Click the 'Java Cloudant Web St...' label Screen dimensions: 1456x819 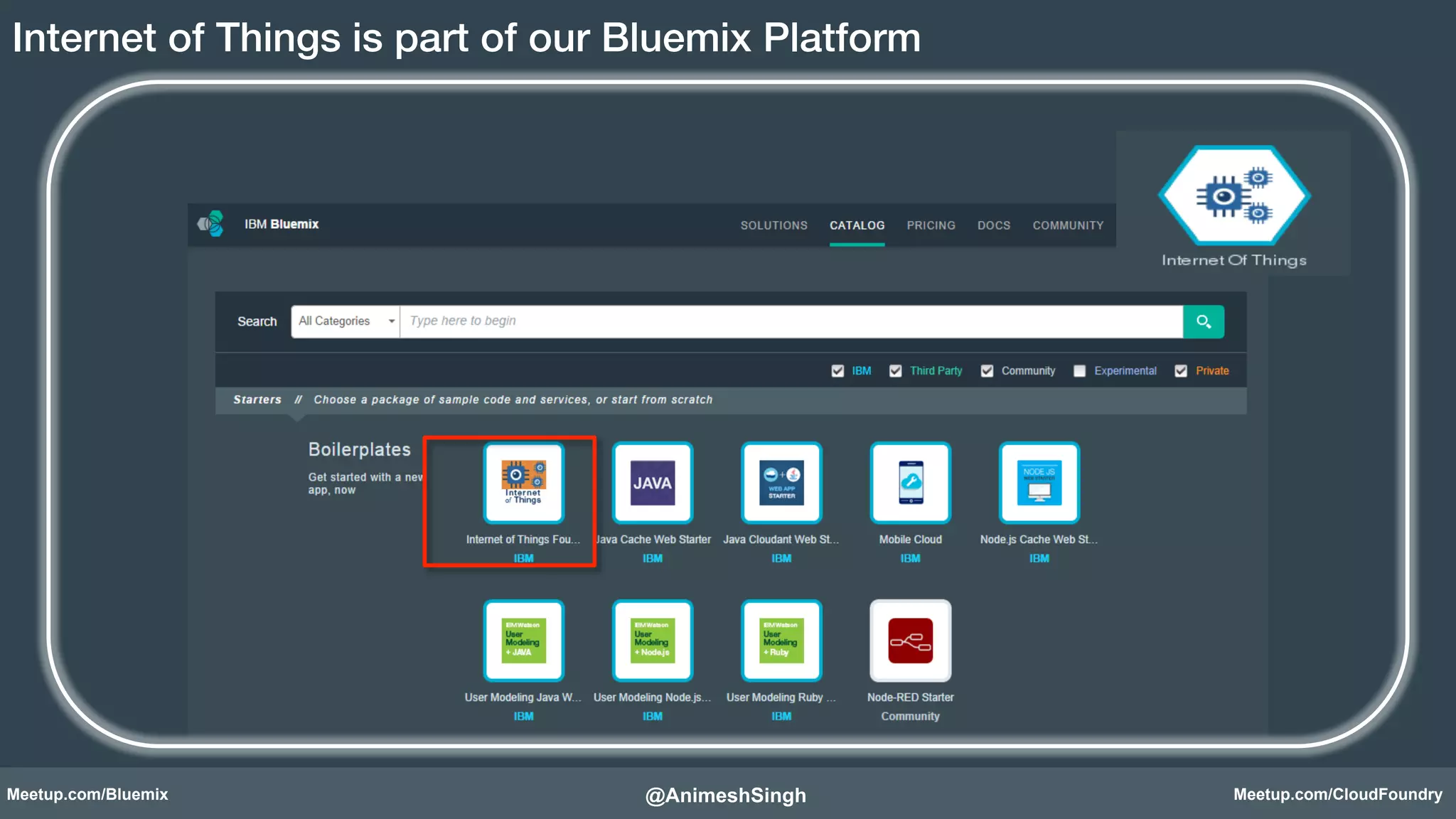[x=781, y=540]
